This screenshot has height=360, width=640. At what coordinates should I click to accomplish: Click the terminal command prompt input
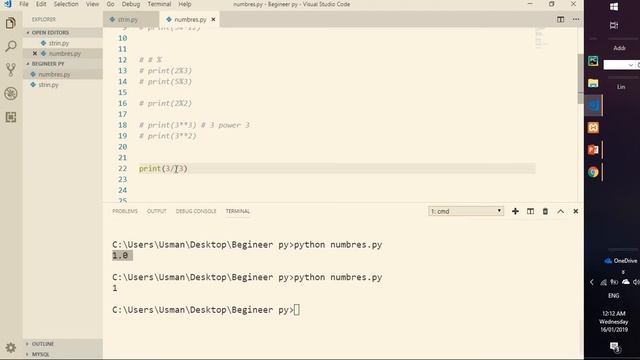(296, 310)
